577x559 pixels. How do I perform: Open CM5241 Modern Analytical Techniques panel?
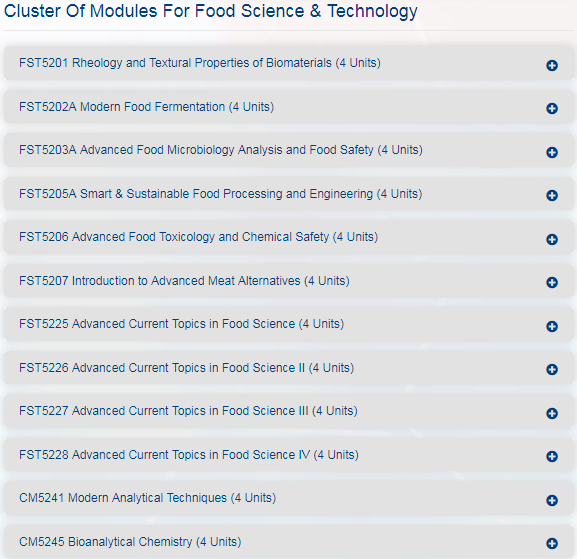coord(288,498)
